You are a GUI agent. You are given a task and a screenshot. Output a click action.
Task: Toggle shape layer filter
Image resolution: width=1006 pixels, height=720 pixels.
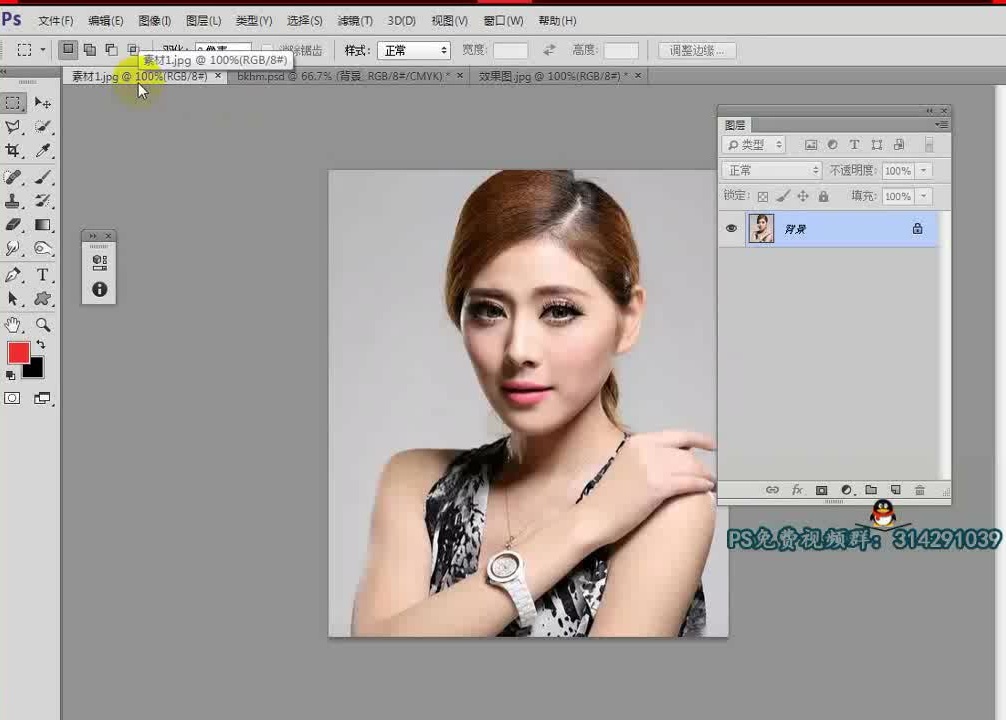[877, 145]
